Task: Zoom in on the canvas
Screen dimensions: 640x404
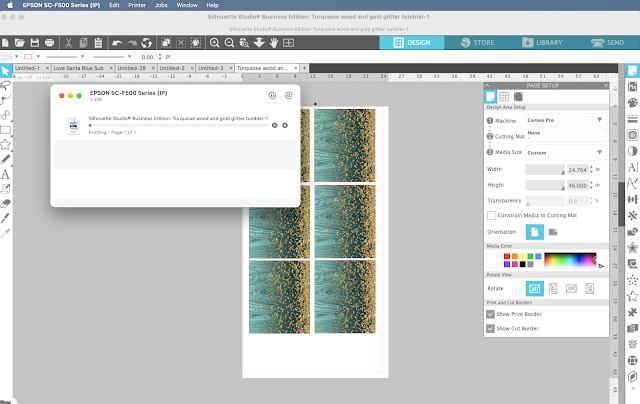Action: [214, 42]
